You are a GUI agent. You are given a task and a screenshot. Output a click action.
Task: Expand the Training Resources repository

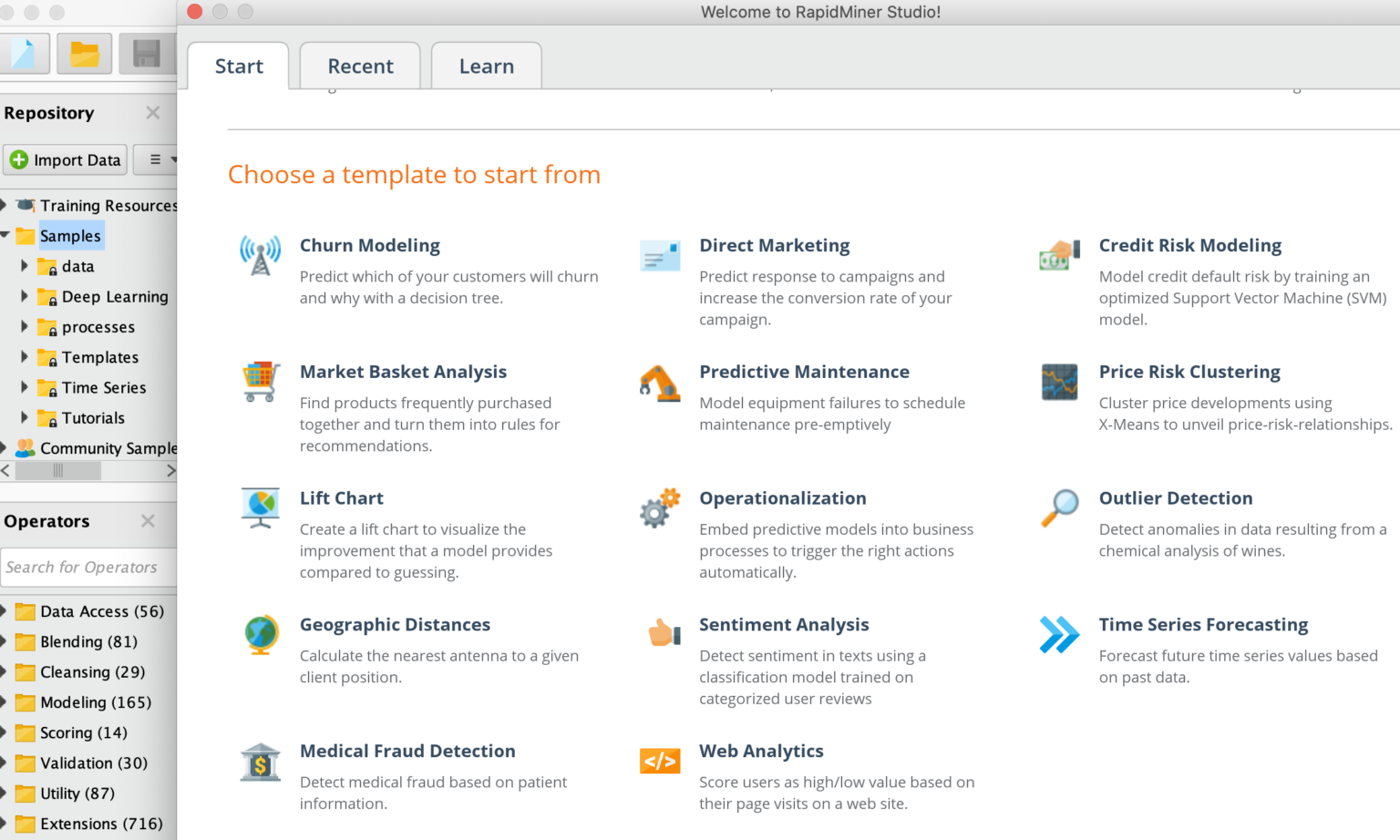(x=4, y=205)
